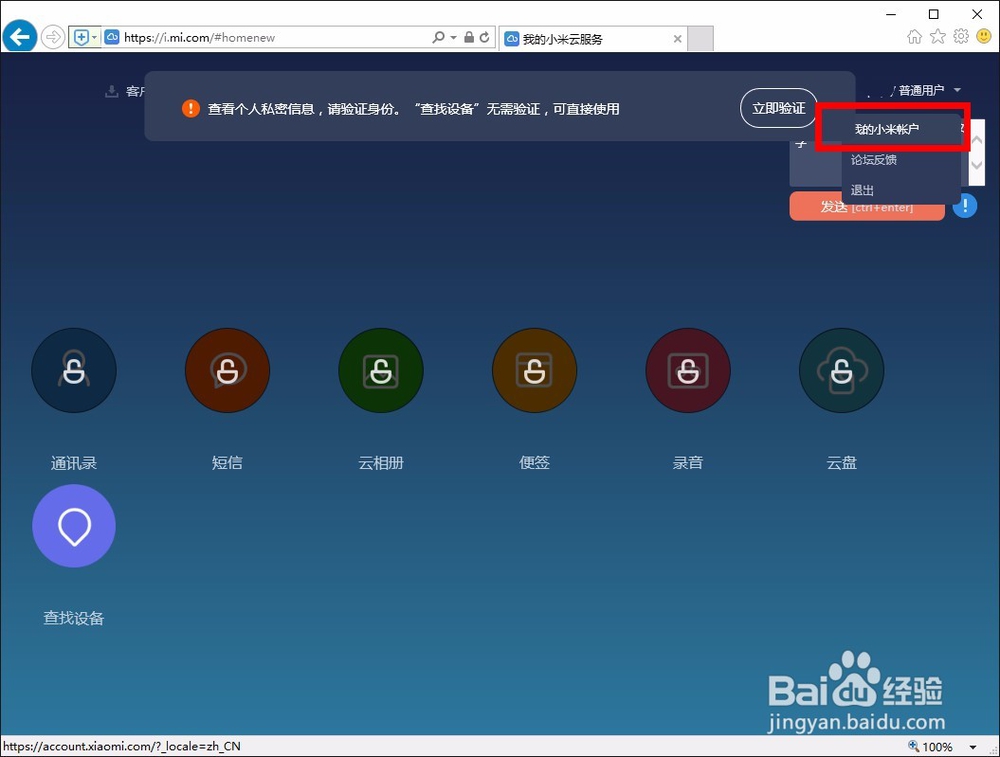The height and width of the screenshot is (757, 1000).
Task: Open browser tools gear icon
Action: 960,36
